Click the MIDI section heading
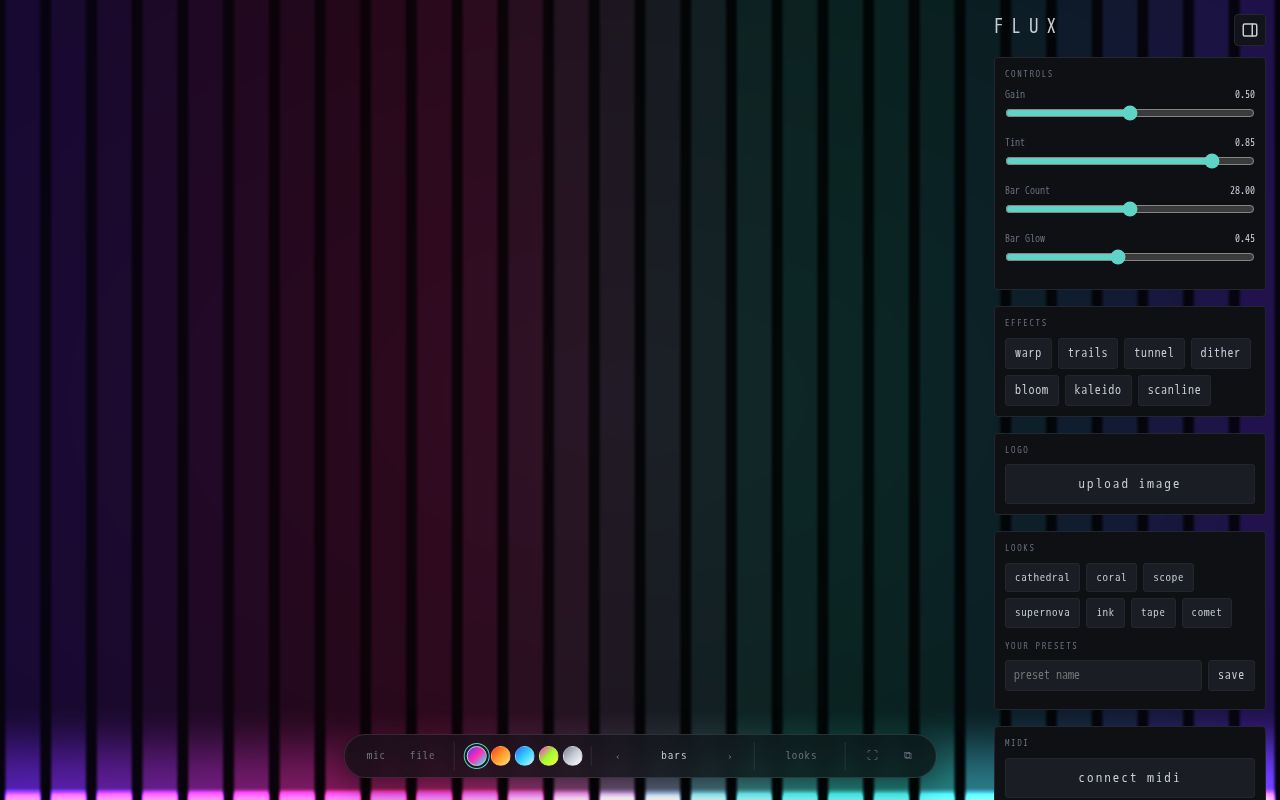Viewport: 1280px width, 800px height. pyautogui.click(x=1017, y=743)
